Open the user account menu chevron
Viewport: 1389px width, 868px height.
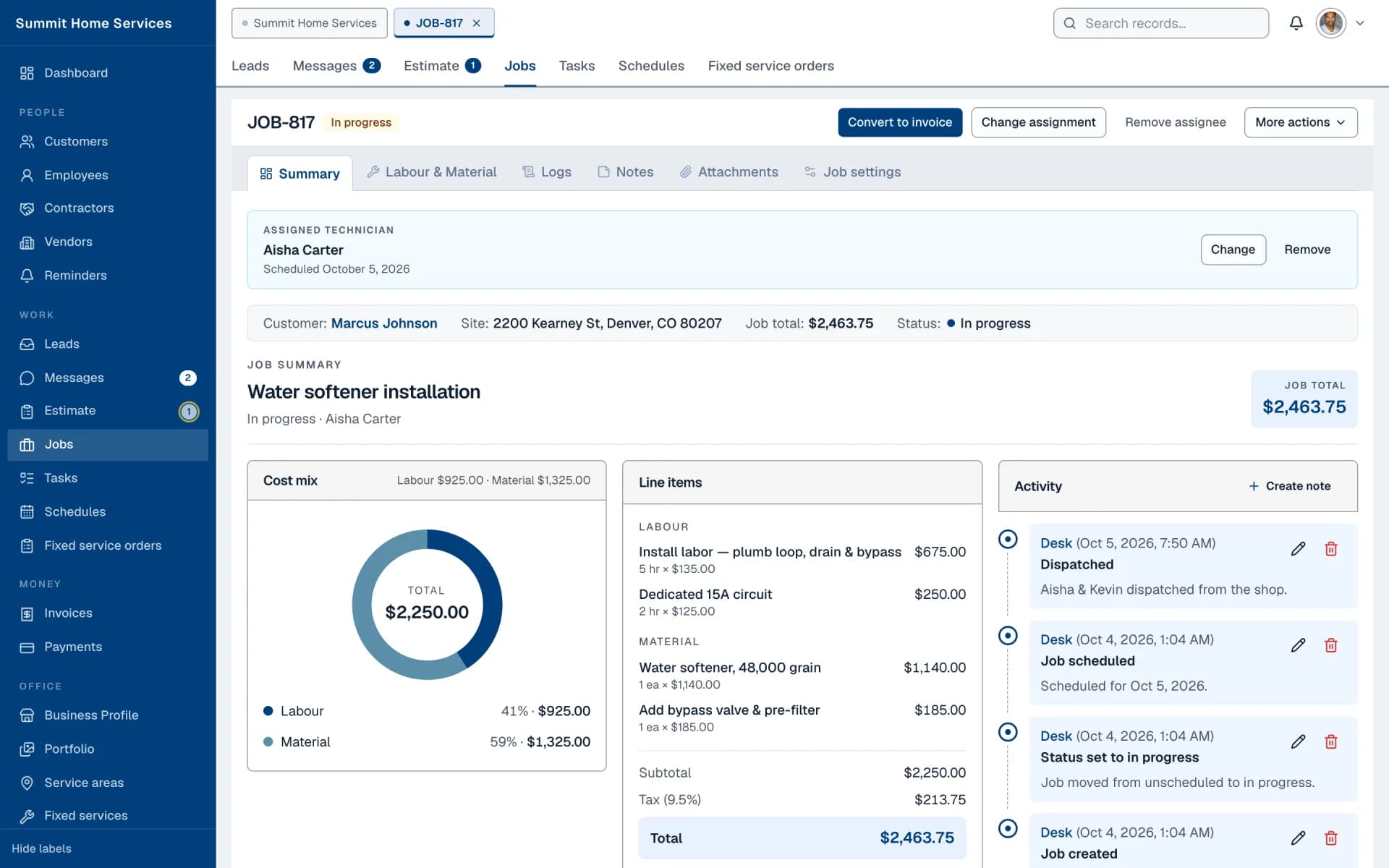(1360, 23)
